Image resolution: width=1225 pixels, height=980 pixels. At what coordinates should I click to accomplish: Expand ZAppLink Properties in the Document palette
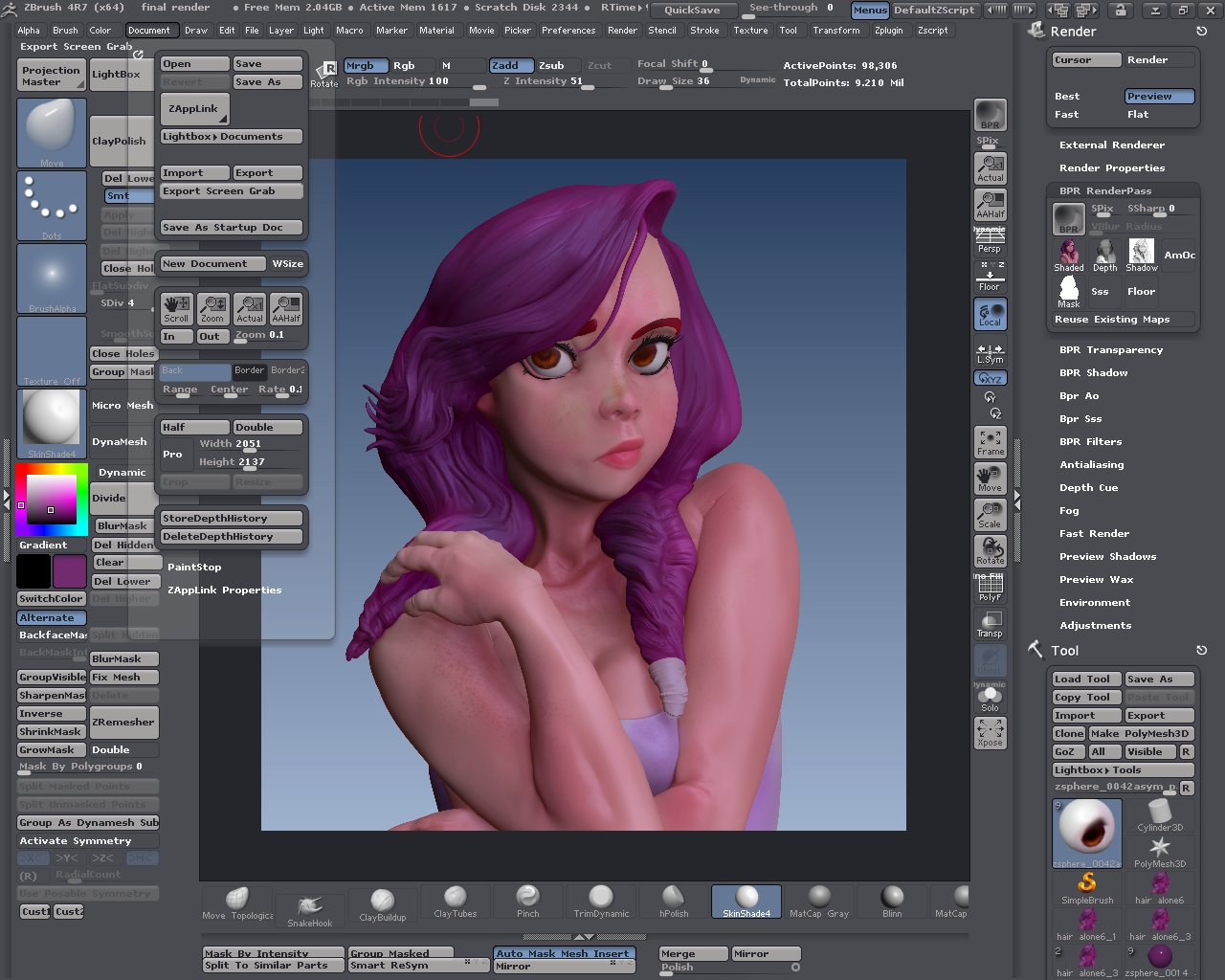225,590
